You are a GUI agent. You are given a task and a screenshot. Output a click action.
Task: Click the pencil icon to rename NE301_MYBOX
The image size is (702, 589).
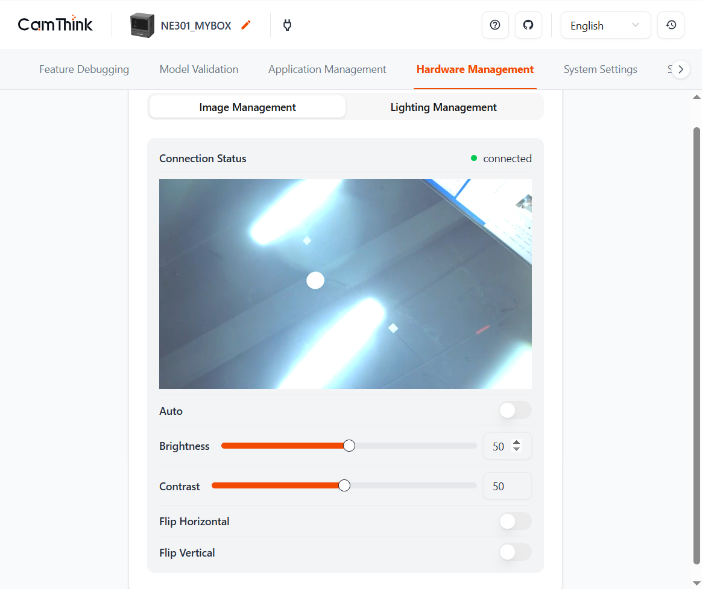(x=246, y=25)
